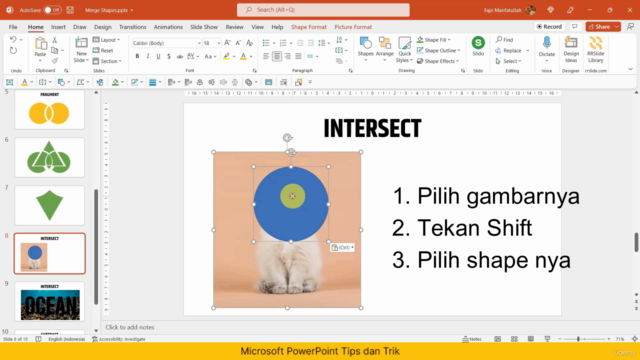The image size is (640, 360).
Task: Open RRSlide Library
Action: (x=596, y=49)
